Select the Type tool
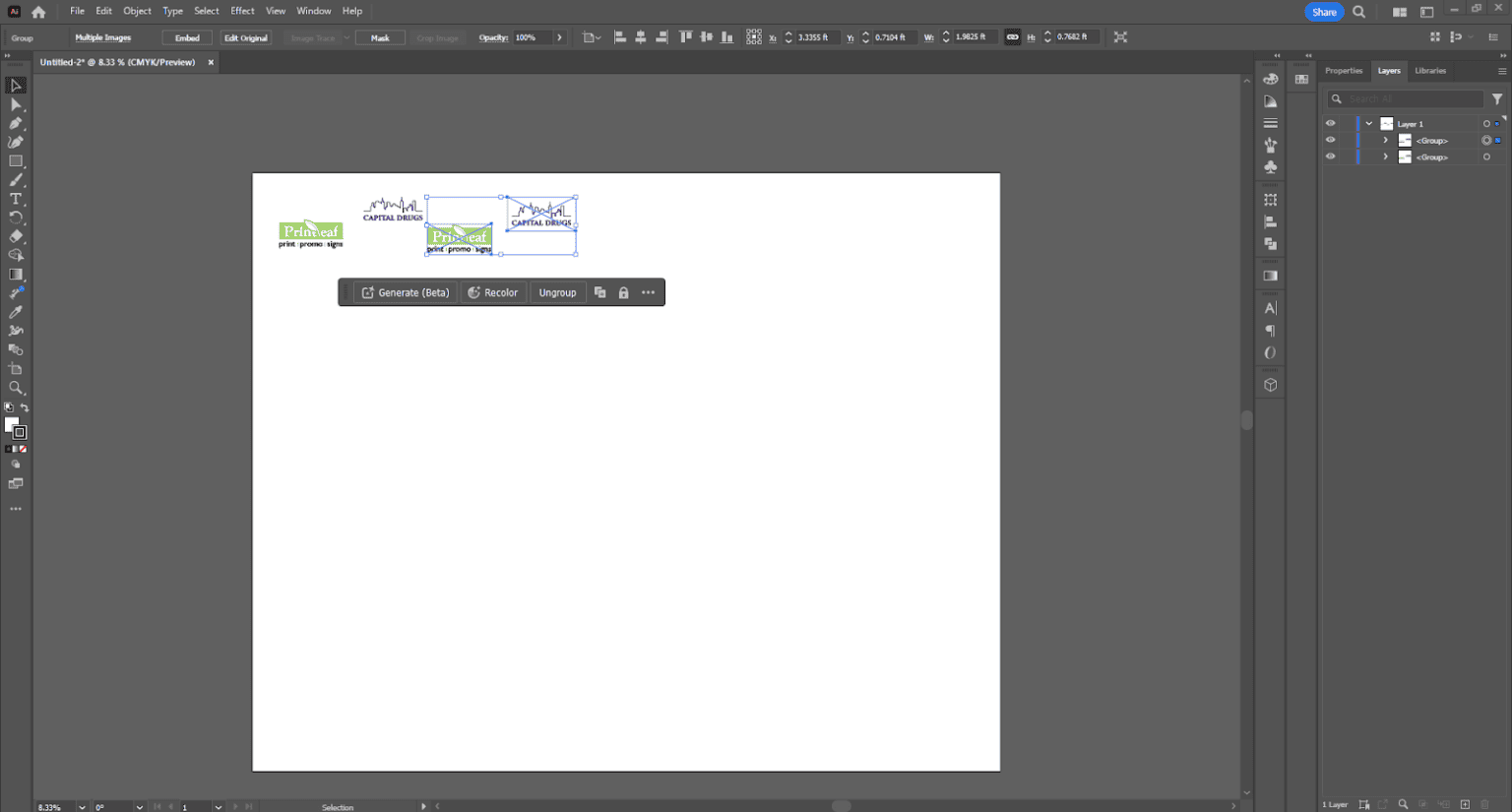 point(16,198)
